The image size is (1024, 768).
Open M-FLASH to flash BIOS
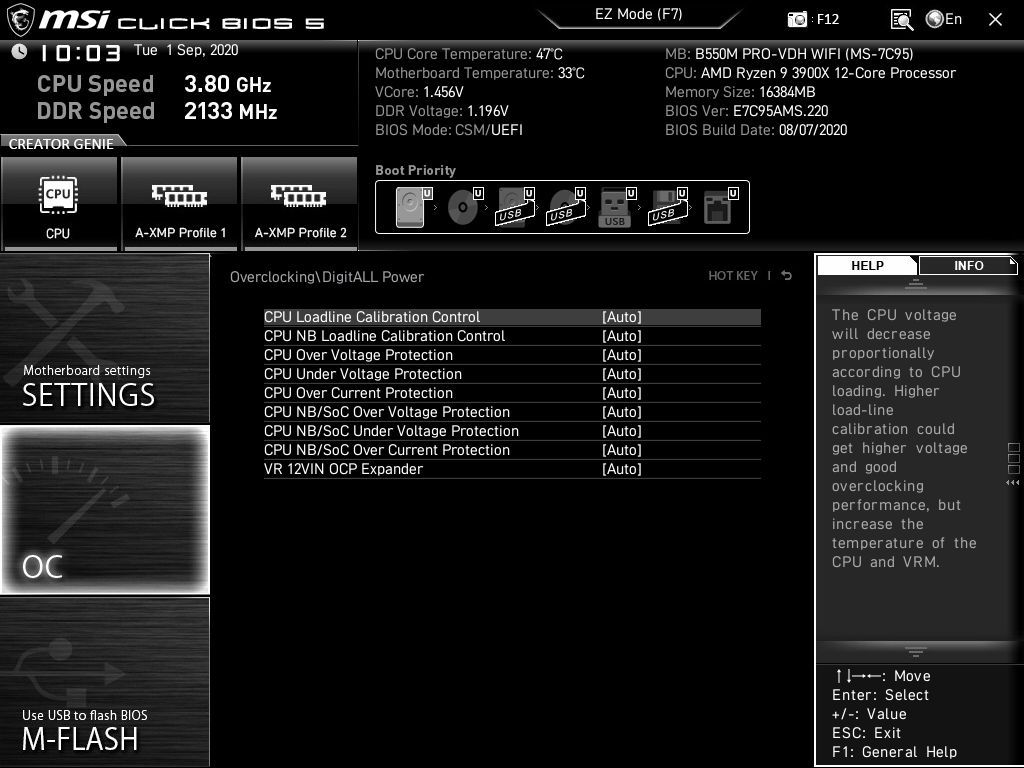click(x=104, y=682)
